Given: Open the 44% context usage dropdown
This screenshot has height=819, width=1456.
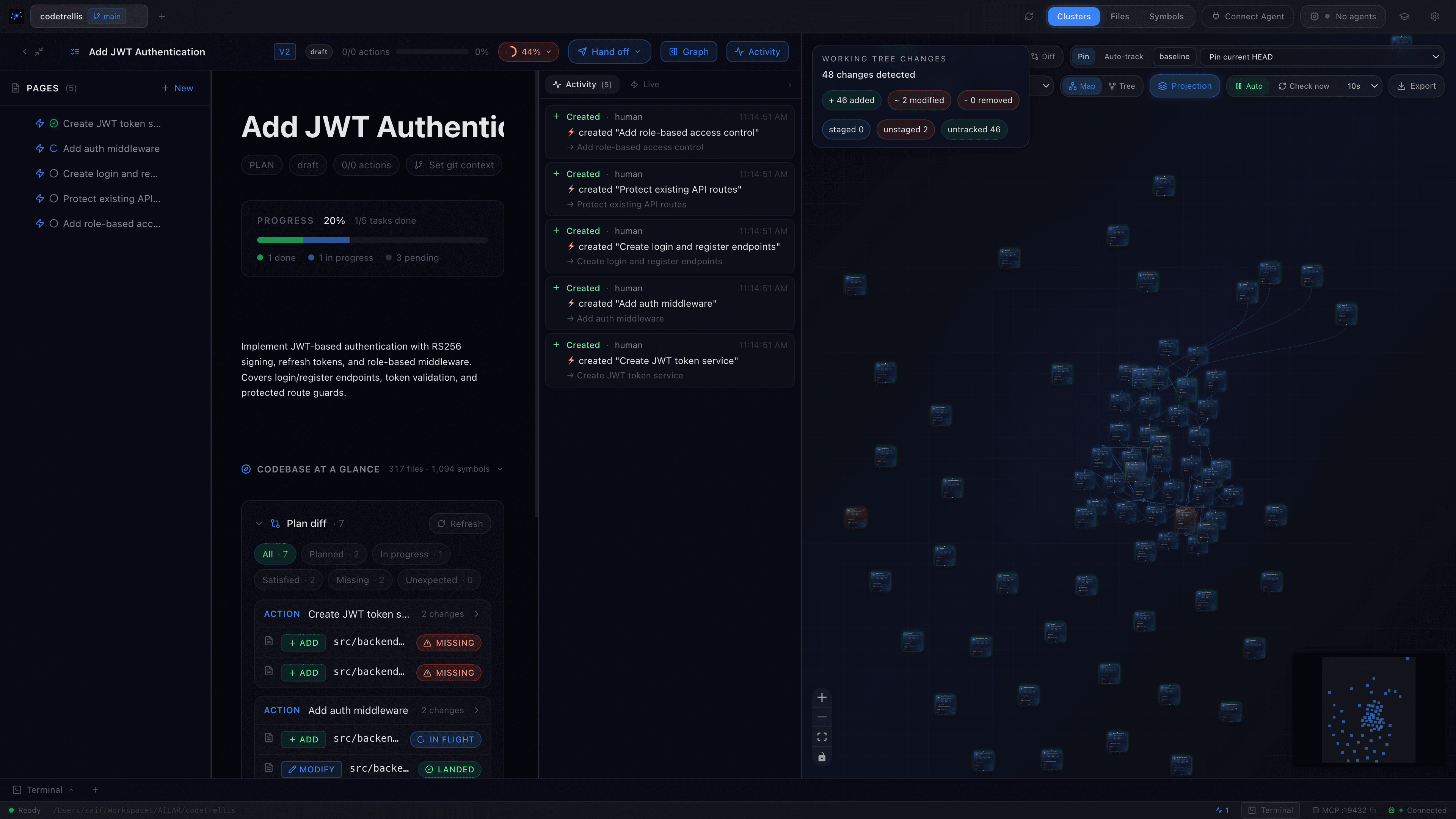Looking at the screenshot, I should [x=528, y=52].
